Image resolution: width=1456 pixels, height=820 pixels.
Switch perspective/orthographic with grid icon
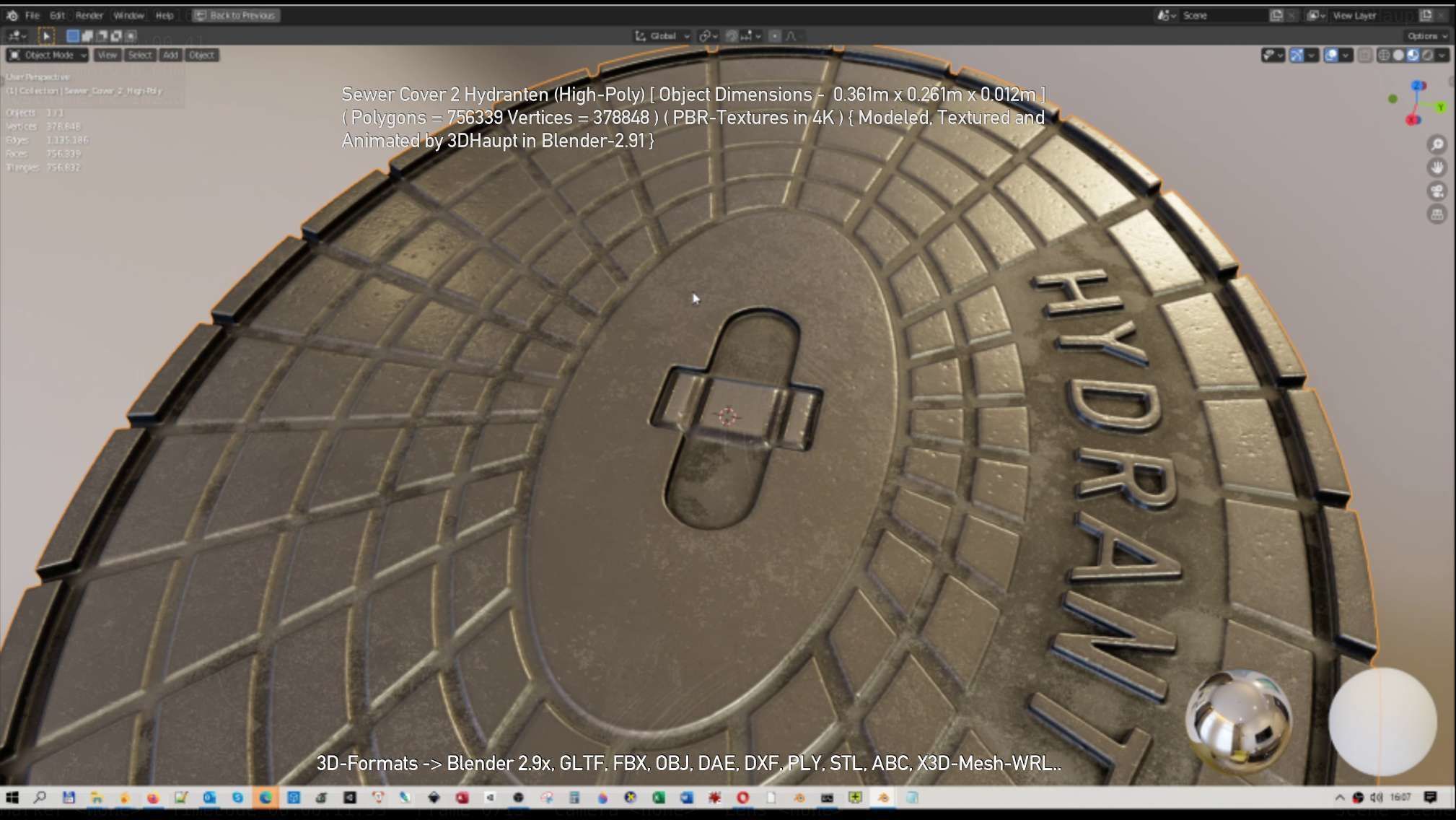point(1437,214)
